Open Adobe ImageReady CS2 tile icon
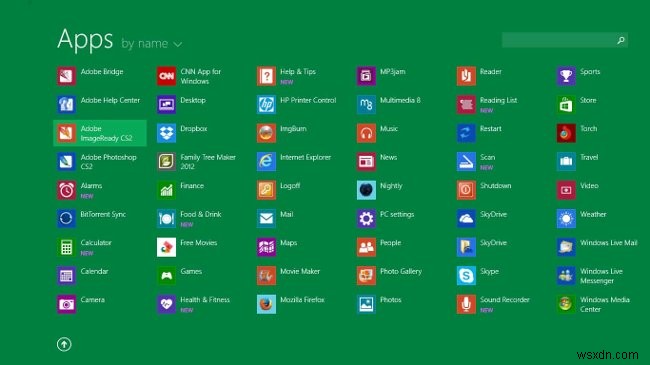 pos(66,133)
